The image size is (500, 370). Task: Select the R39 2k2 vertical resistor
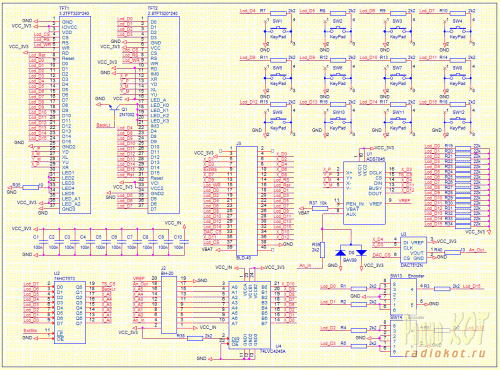[x=322, y=250]
